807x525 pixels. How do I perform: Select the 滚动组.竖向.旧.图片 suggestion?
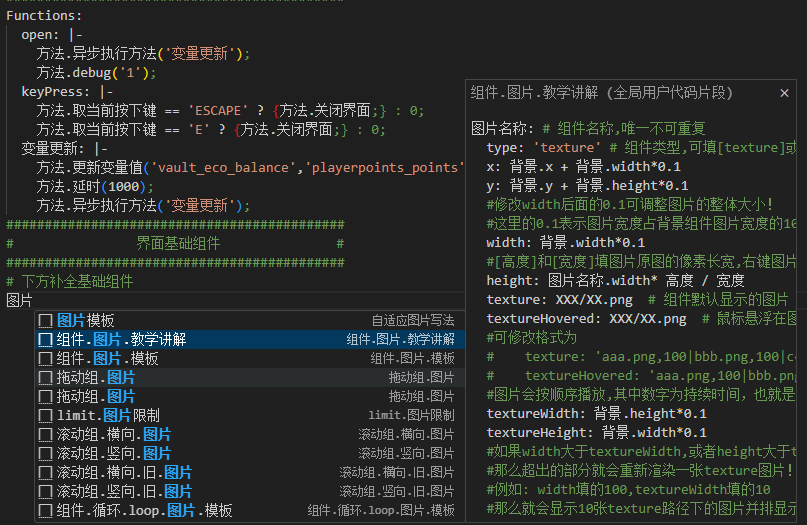250,492
